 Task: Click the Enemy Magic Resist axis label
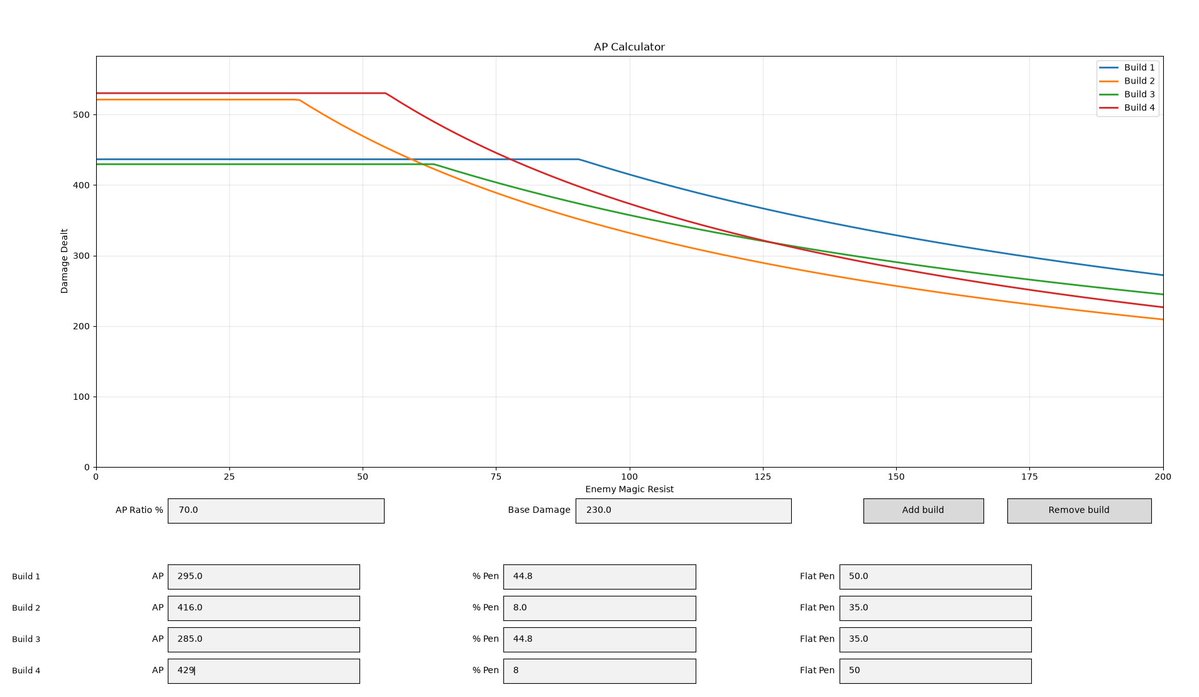point(629,489)
